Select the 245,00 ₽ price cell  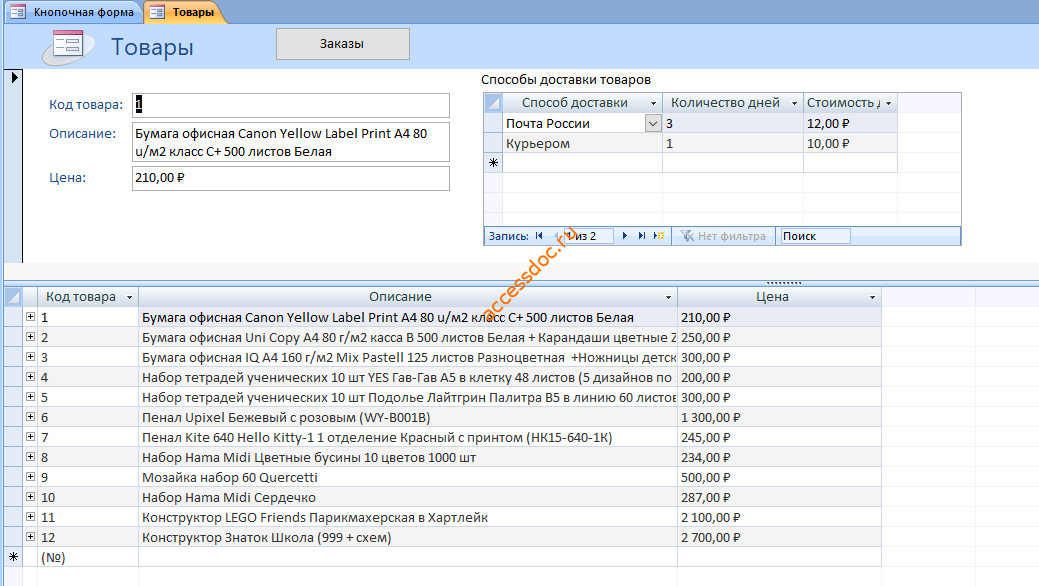(779, 438)
